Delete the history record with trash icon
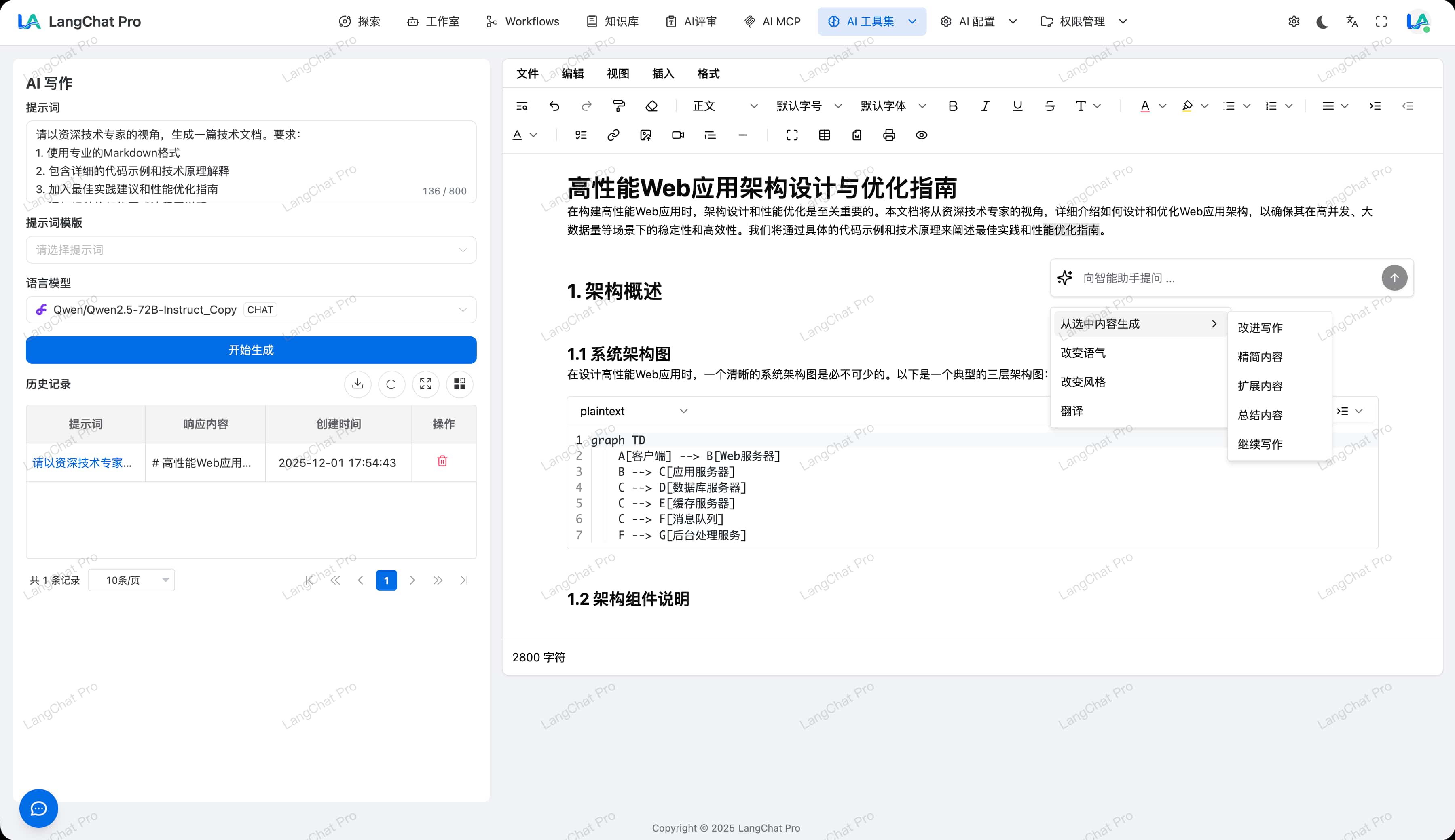Viewport: 1455px width, 840px height. coord(443,461)
